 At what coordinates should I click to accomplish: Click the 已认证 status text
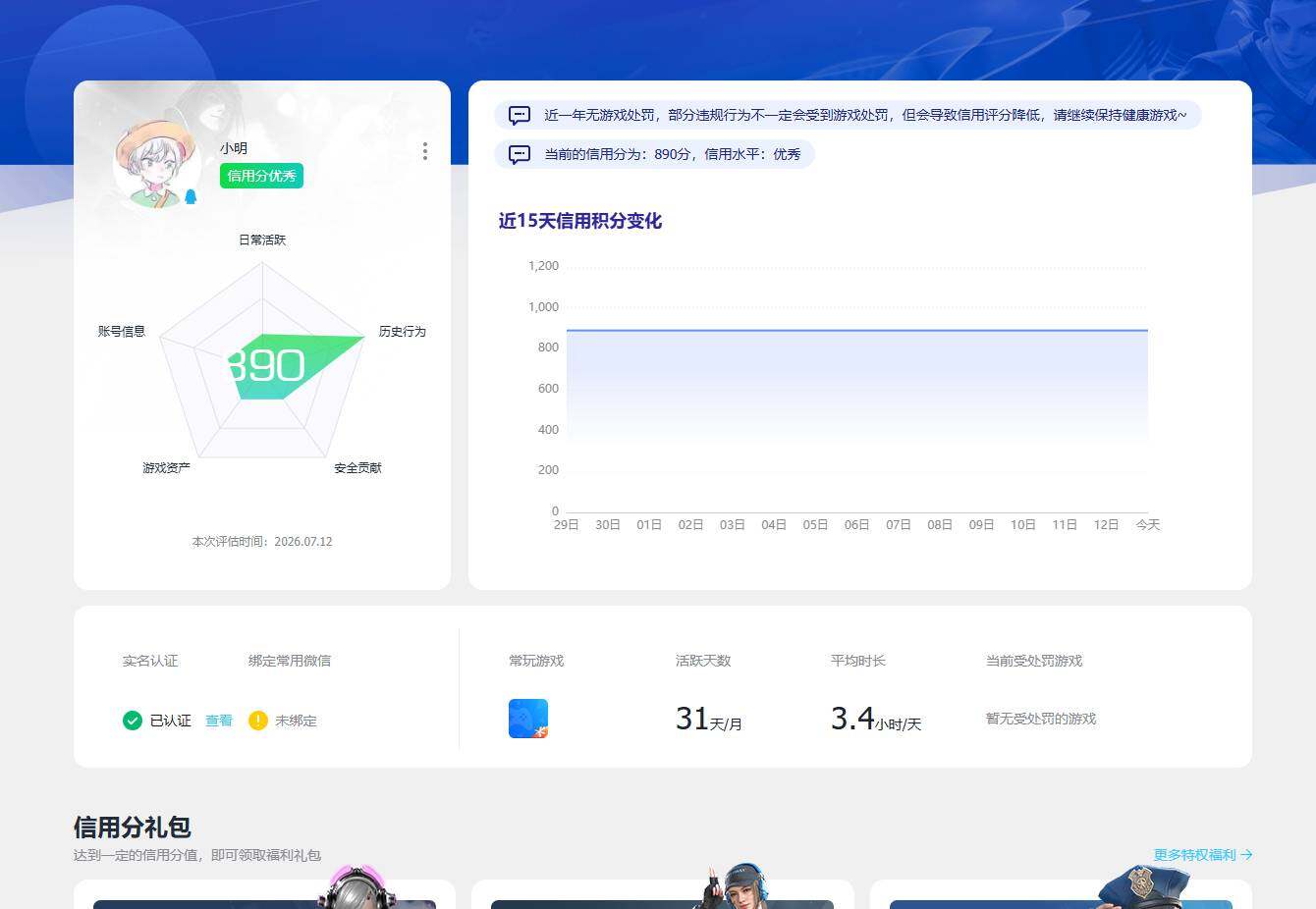(171, 721)
